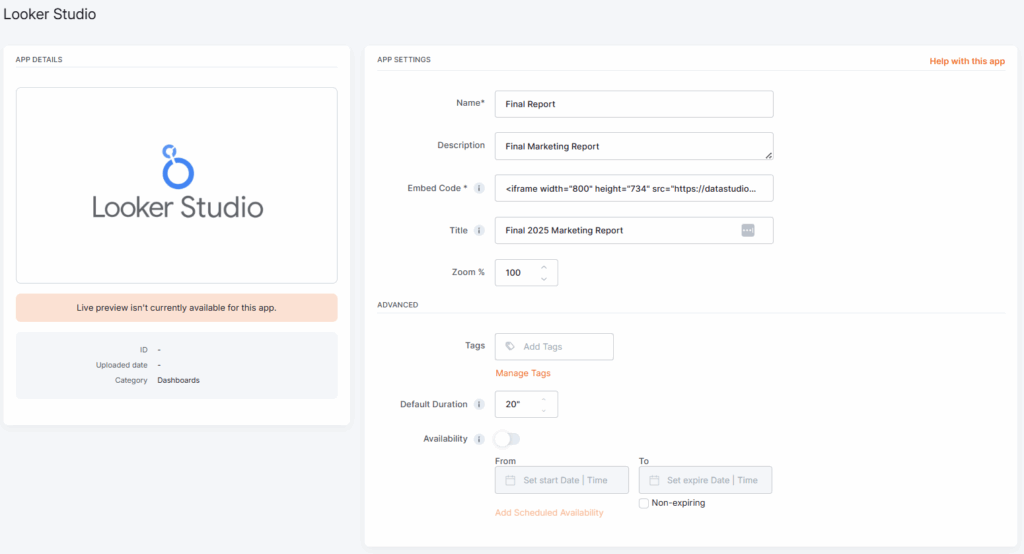The width and height of the screenshot is (1024, 554).
Task: Click the From label above start date
Action: (505, 461)
